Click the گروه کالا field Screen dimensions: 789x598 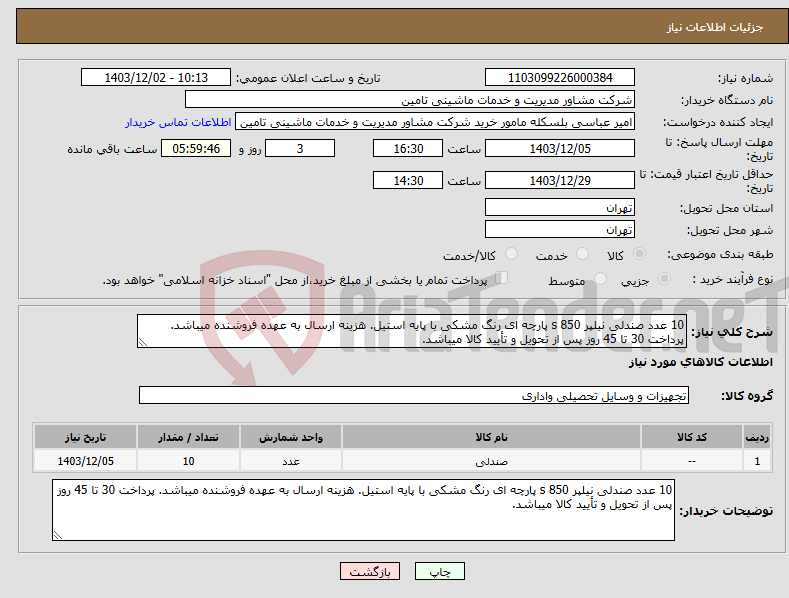[414, 396]
